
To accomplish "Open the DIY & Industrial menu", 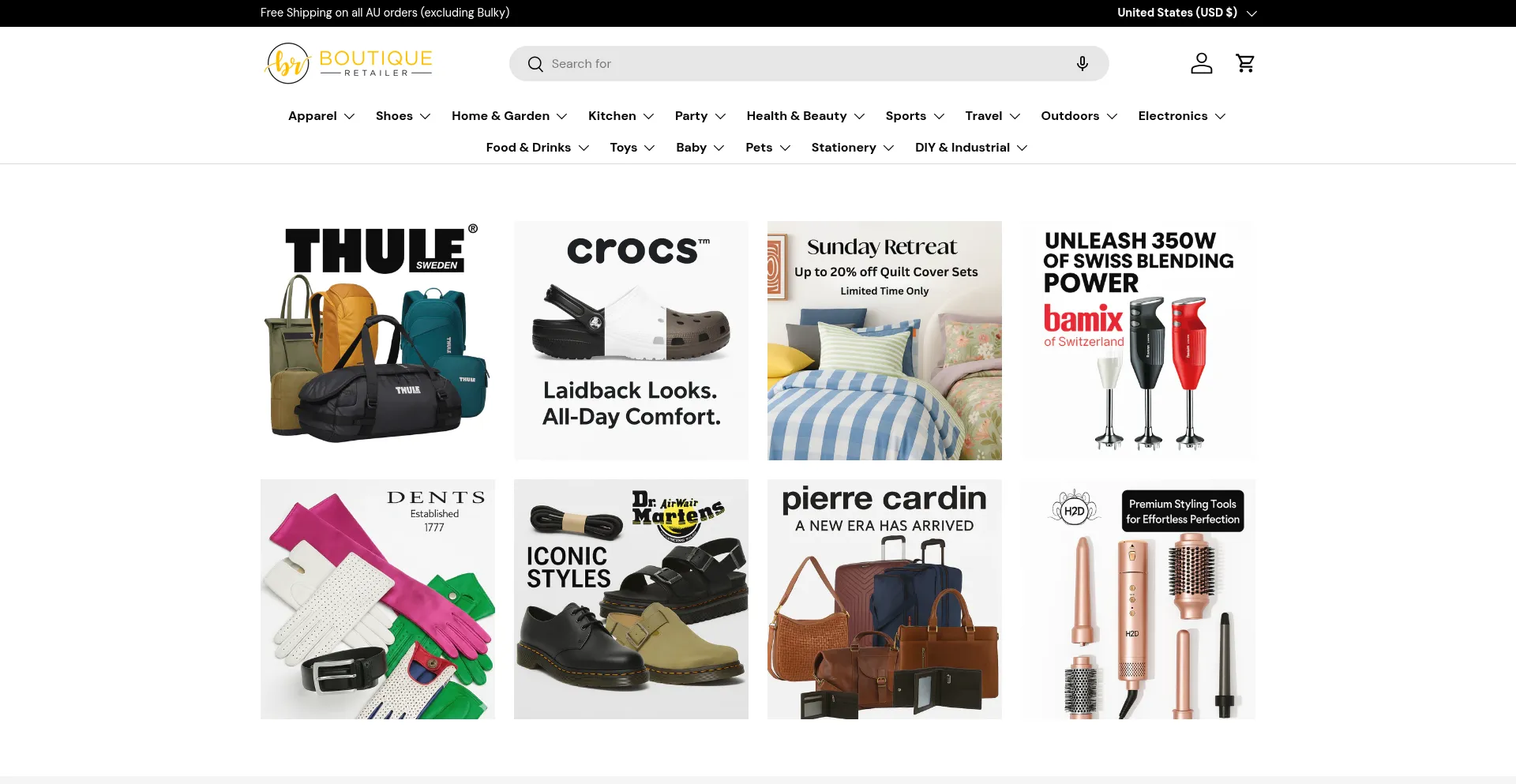I will (x=971, y=148).
